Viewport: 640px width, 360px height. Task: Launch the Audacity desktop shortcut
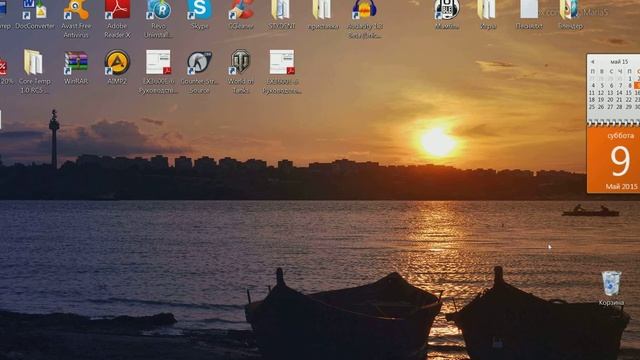(364, 18)
